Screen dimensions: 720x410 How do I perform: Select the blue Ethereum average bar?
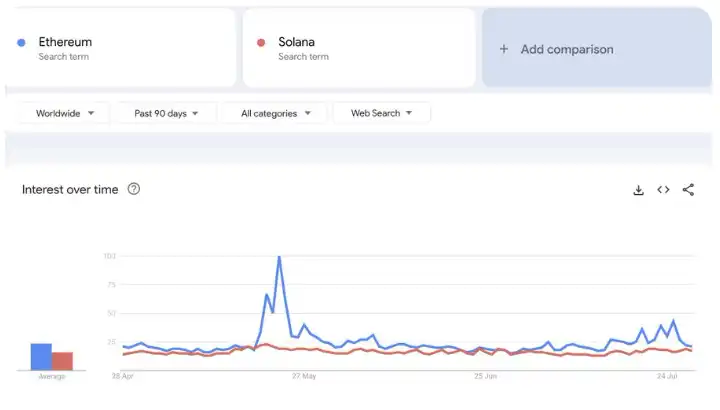pyautogui.click(x=41, y=356)
